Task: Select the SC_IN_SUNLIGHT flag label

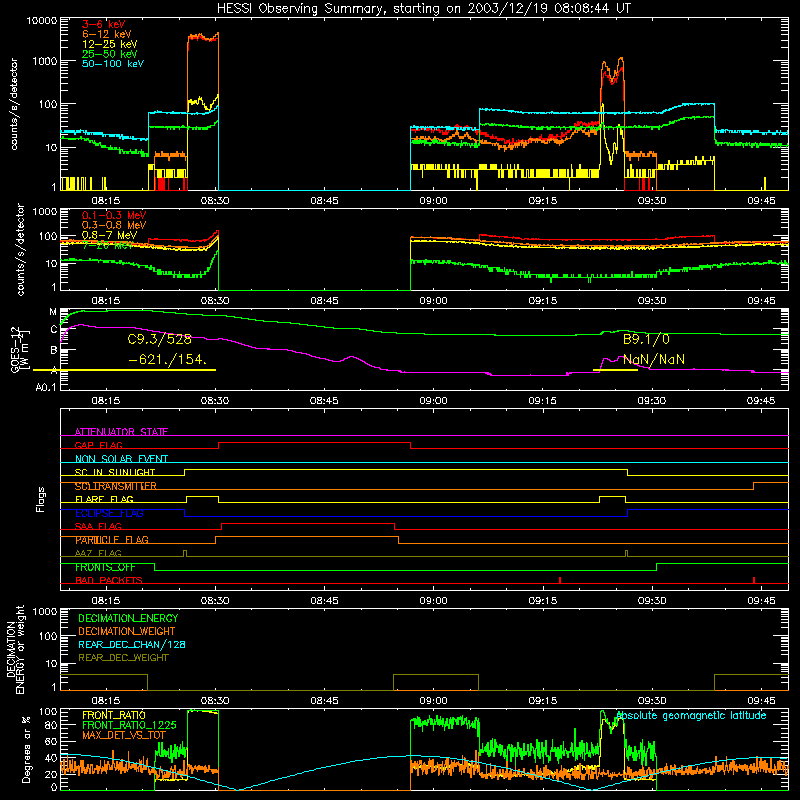Action: [x=115, y=472]
